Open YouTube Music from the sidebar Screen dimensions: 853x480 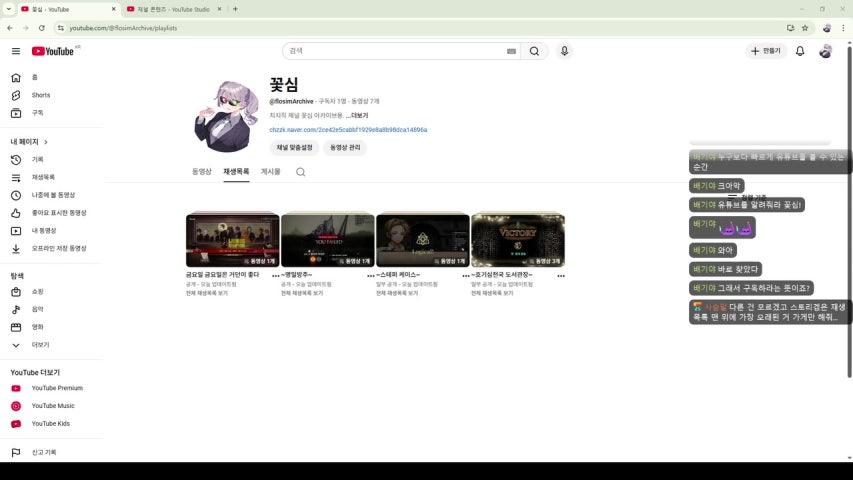(x=52, y=406)
